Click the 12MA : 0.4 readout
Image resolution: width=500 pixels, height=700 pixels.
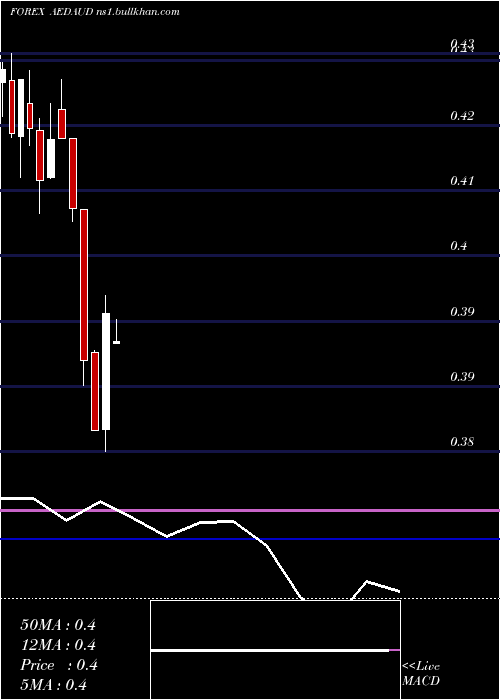click(x=58, y=645)
